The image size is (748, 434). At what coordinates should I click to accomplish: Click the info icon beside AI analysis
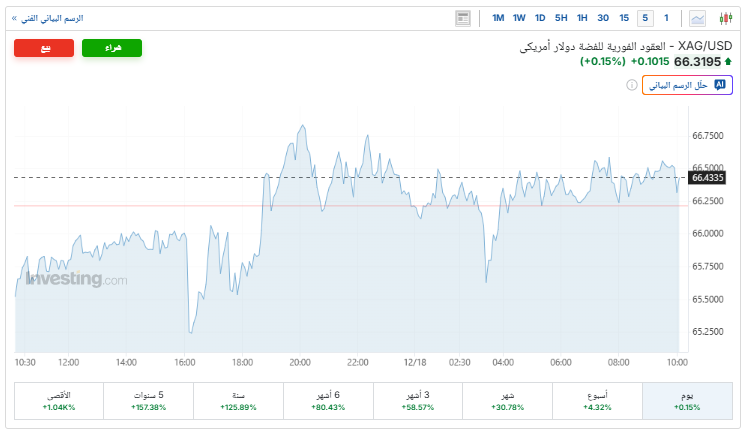point(632,85)
